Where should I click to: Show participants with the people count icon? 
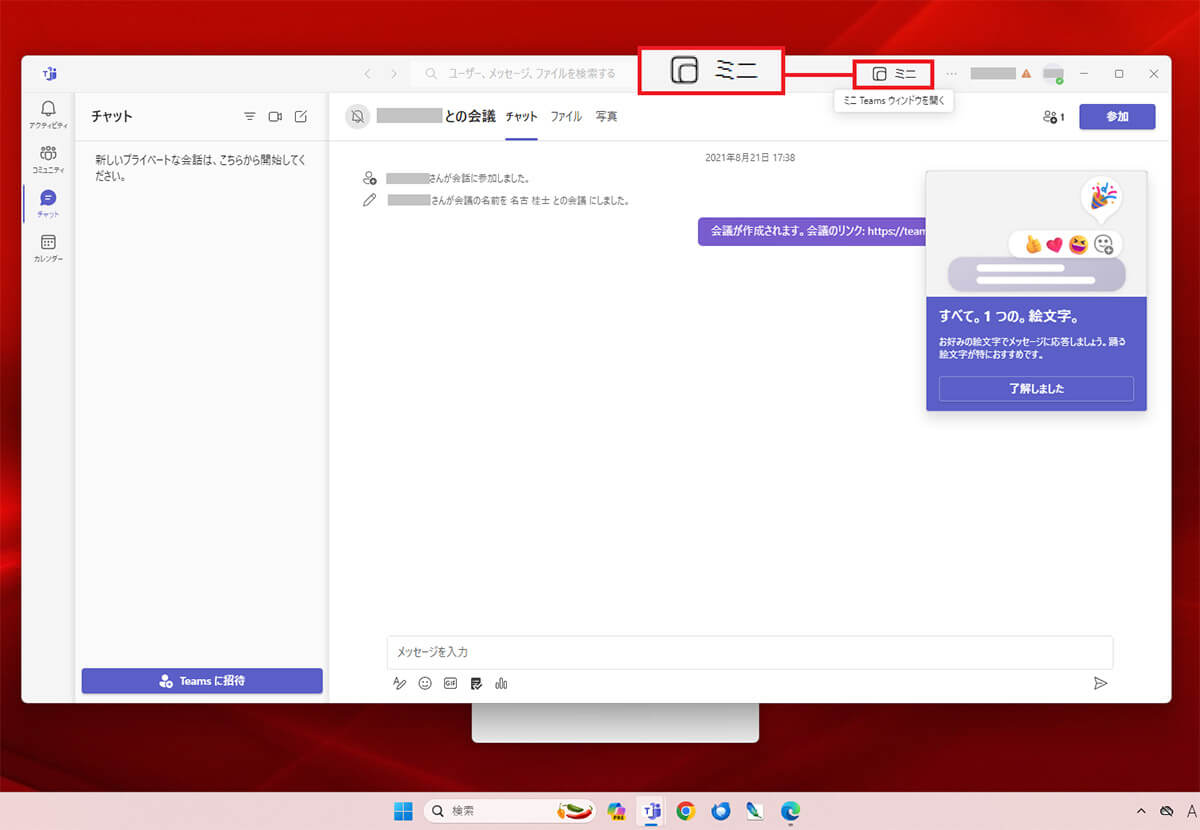tap(1053, 117)
